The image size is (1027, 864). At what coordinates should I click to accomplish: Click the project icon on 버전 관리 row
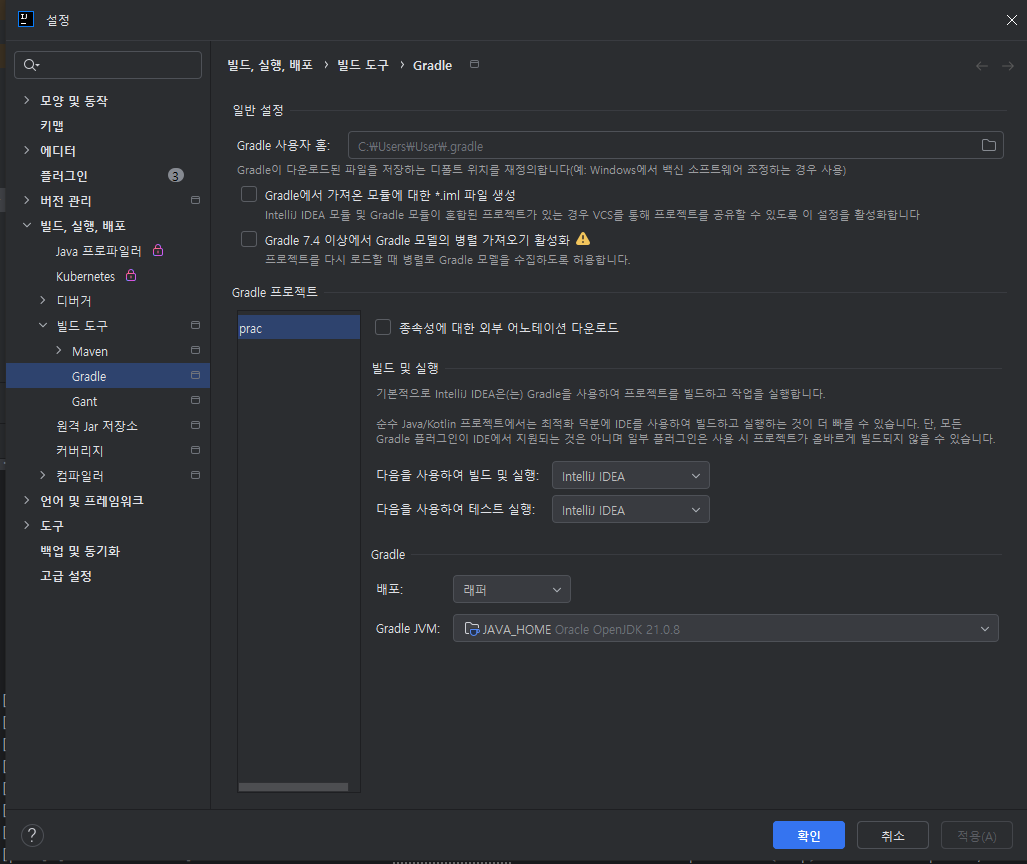[195, 200]
